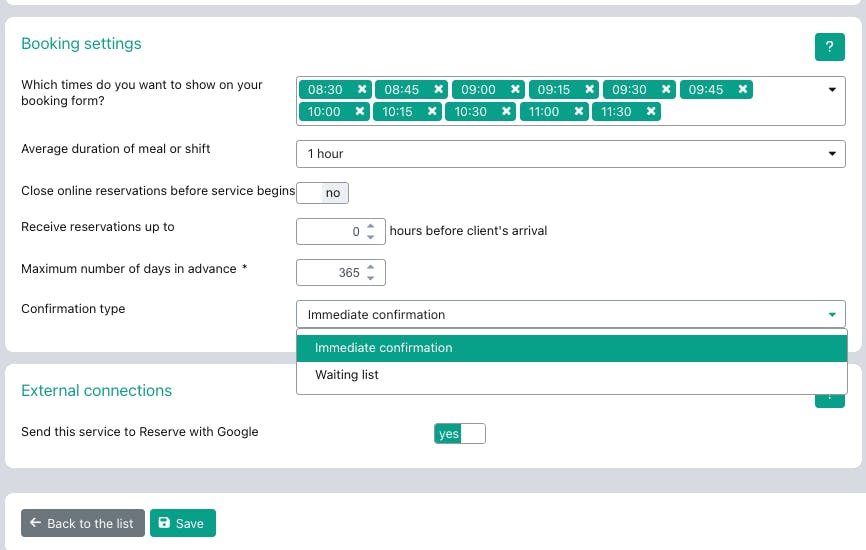Delete the 09:45 time chip
866x550 pixels.
point(743,90)
